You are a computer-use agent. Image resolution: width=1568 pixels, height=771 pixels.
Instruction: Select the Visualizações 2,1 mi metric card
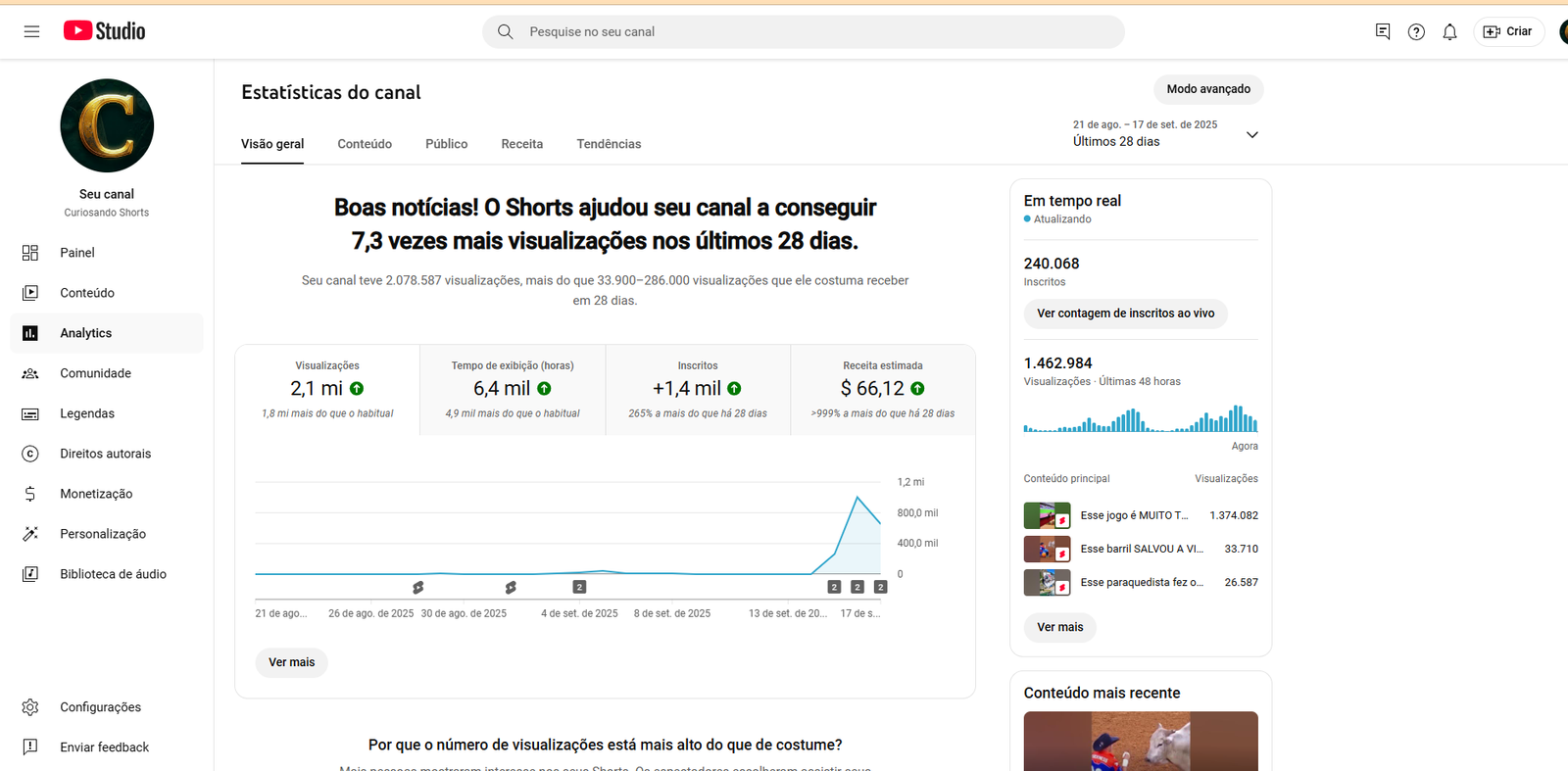tap(327, 390)
